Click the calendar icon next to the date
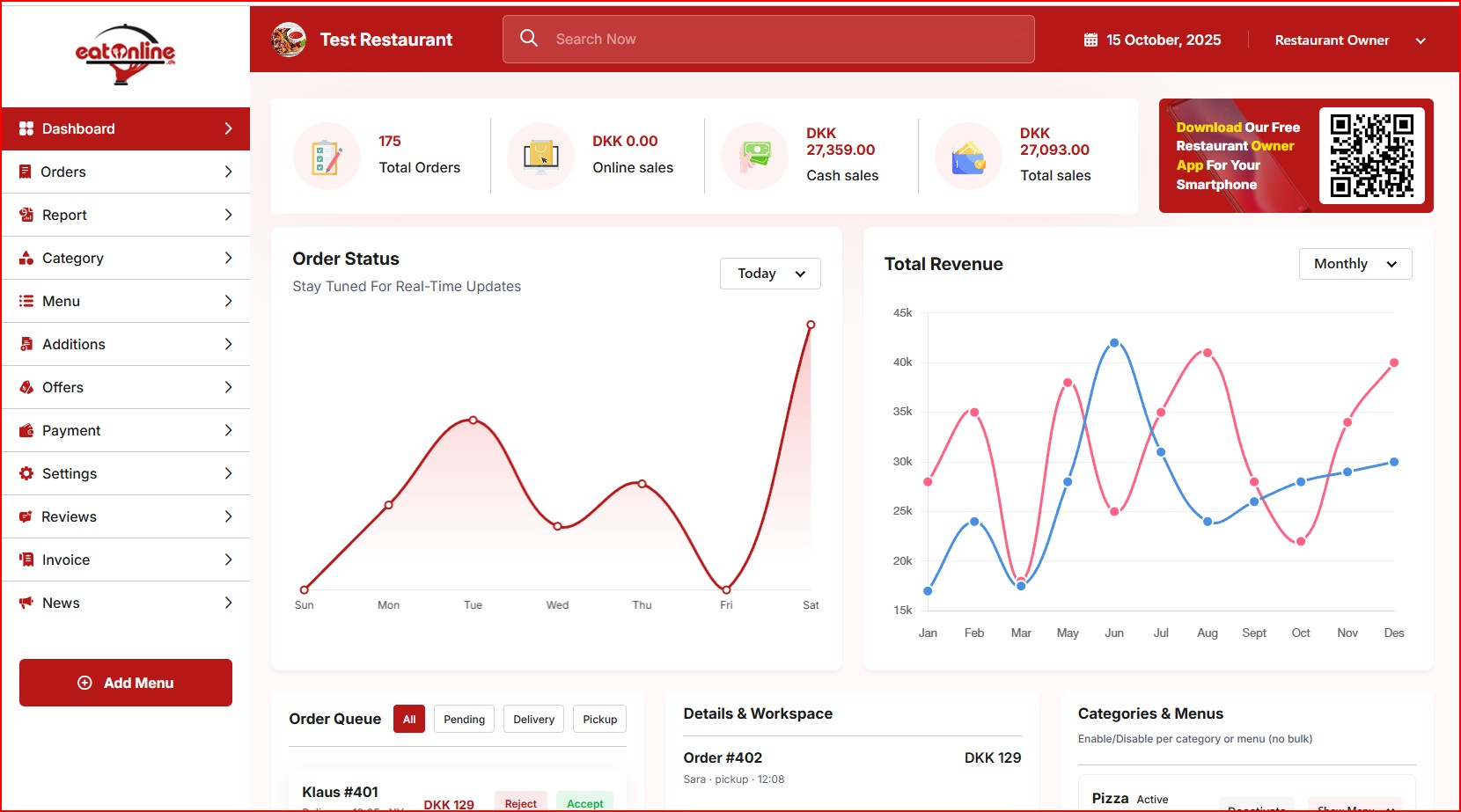 pyautogui.click(x=1090, y=39)
